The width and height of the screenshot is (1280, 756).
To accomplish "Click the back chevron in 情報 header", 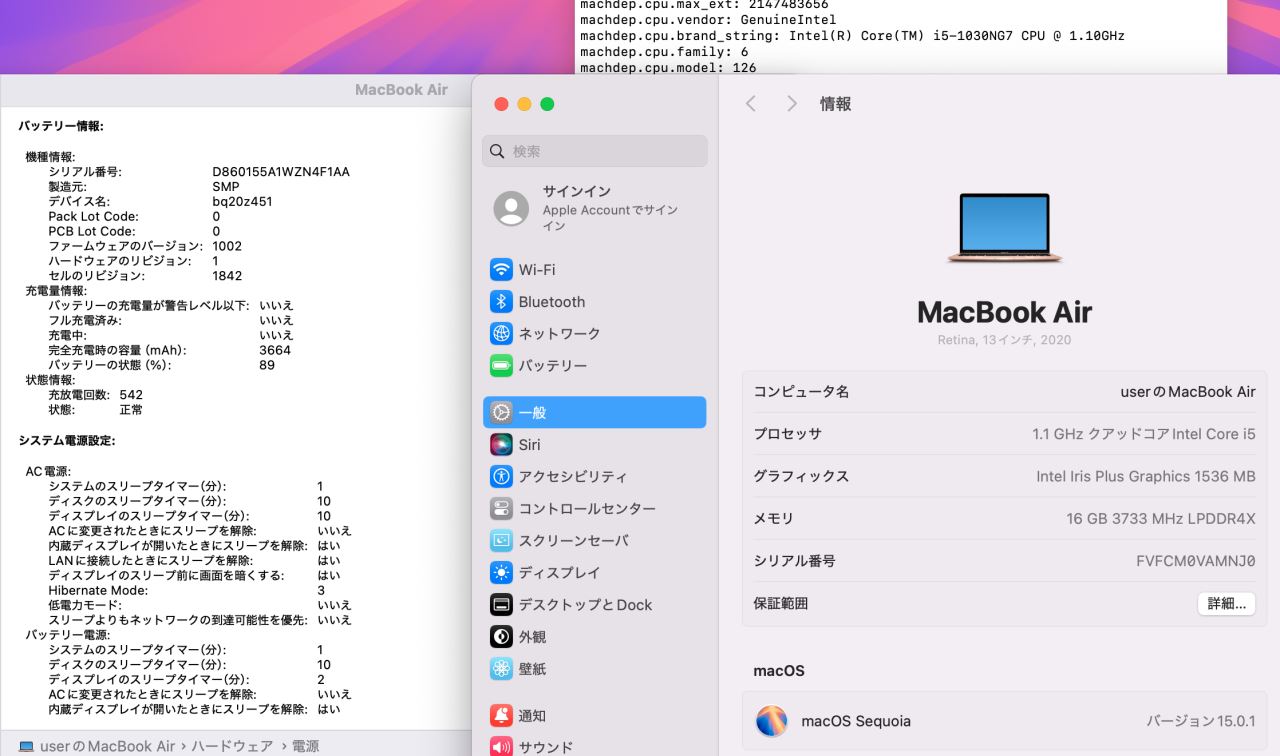I will (x=751, y=104).
